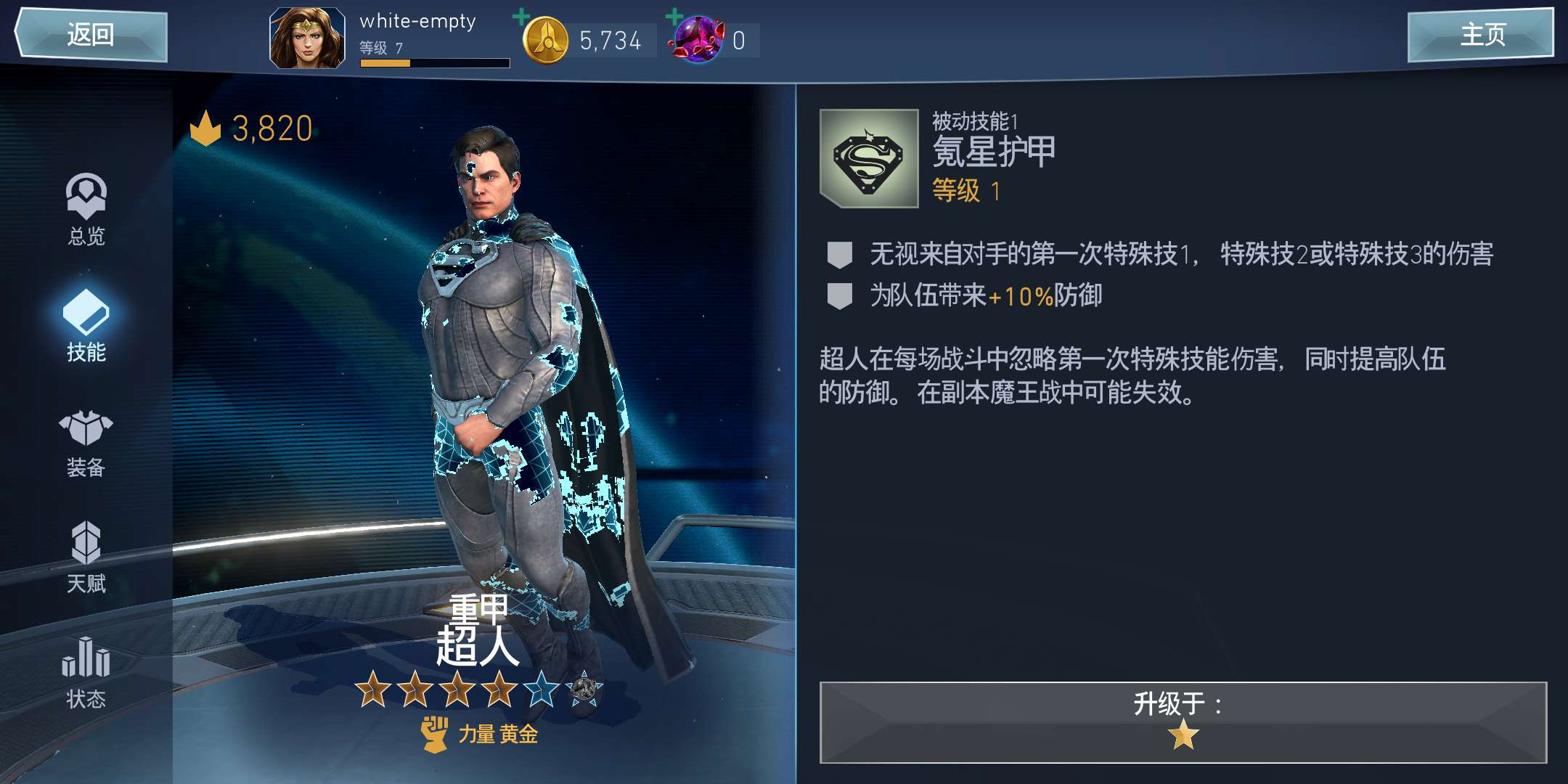Click the player level progress bar
Image resolution: width=1568 pixels, height=784 pixels.
point(435,63)
